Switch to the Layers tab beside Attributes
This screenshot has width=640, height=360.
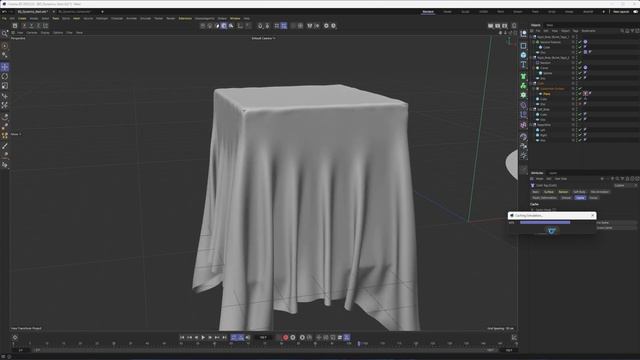tap(553, 173)
